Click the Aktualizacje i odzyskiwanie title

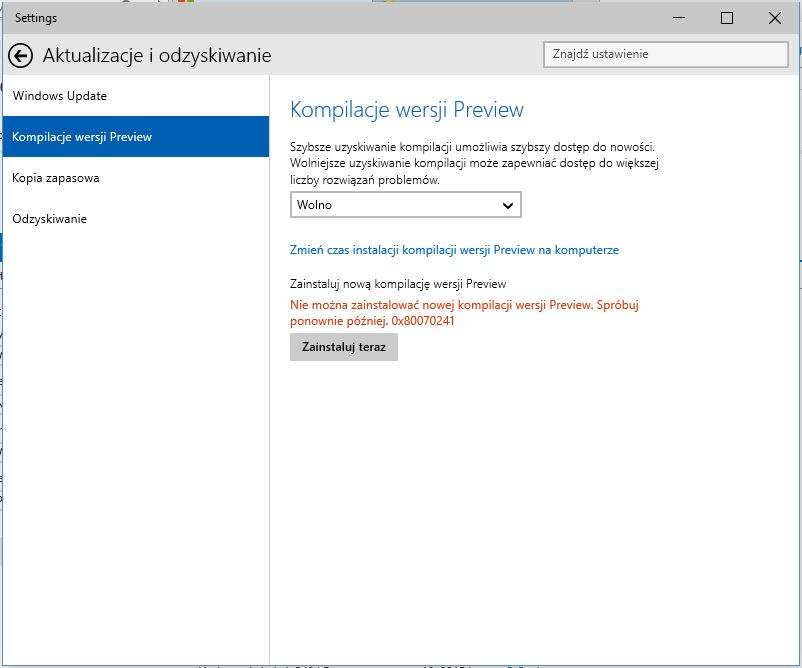[157, 55]
